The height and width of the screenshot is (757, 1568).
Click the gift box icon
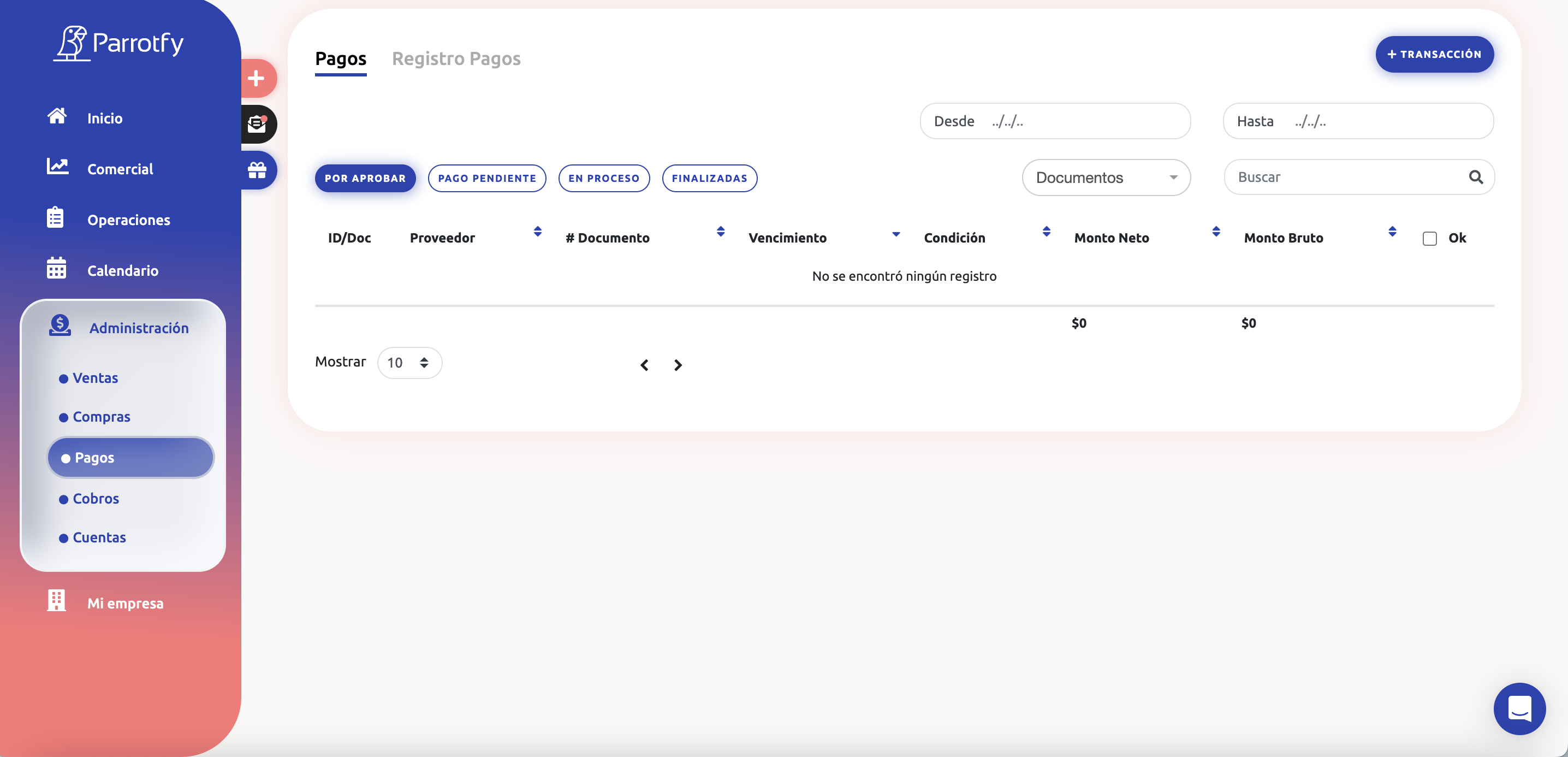tap(257, 170)
